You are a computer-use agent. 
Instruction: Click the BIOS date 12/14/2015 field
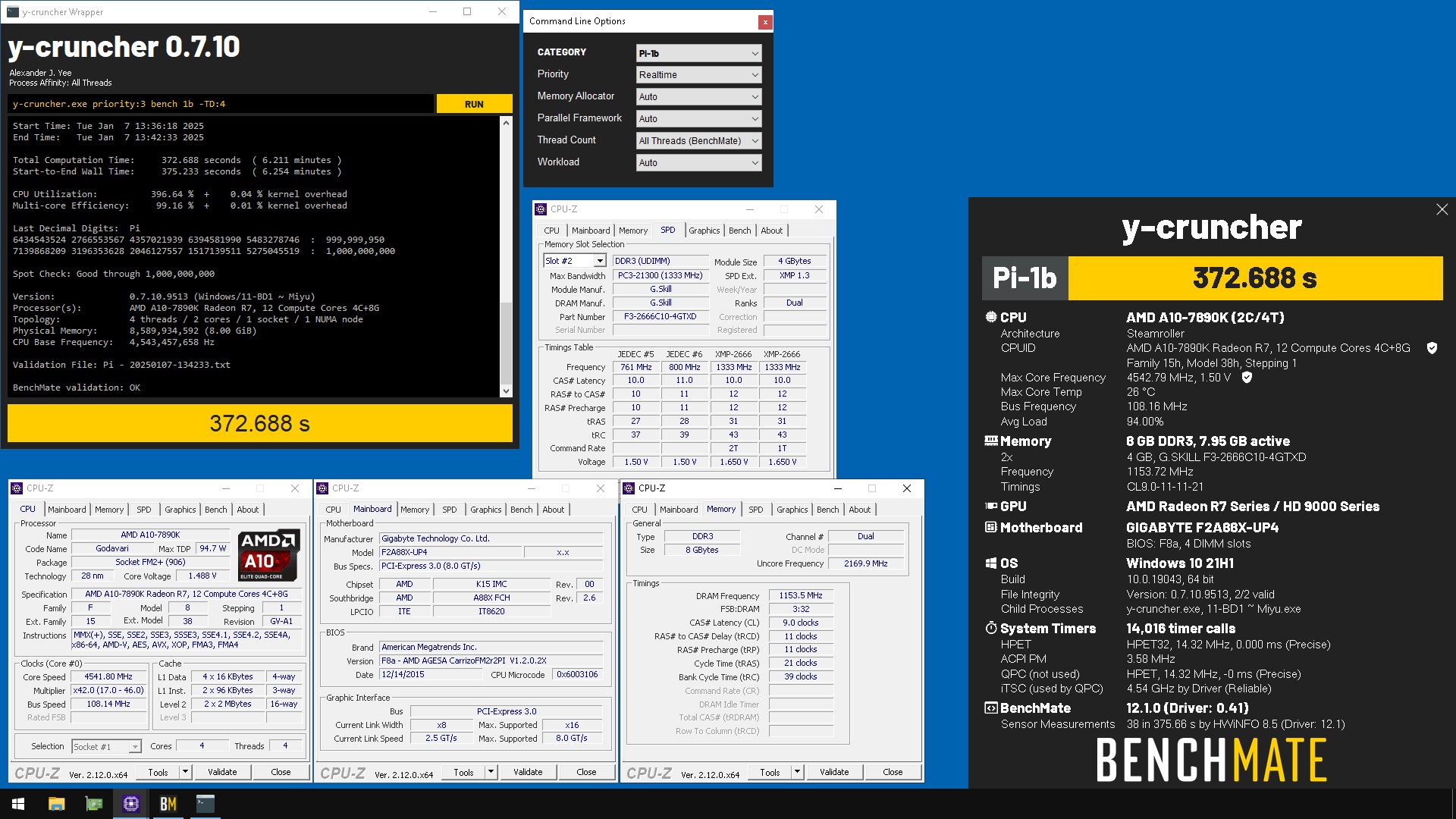pyautogui.click(x=430, y=674)
